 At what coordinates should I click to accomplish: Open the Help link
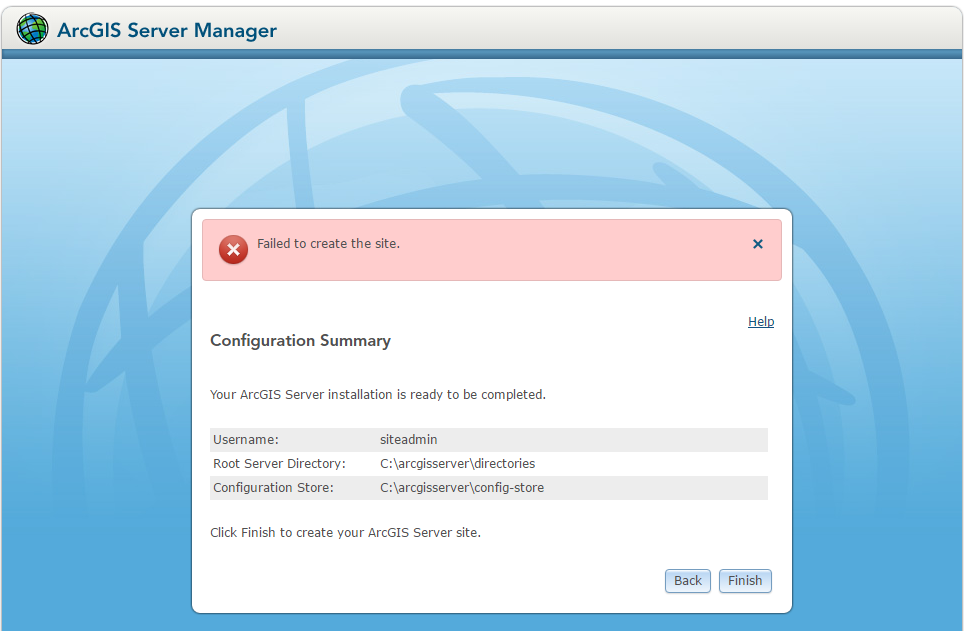(761, 322)
